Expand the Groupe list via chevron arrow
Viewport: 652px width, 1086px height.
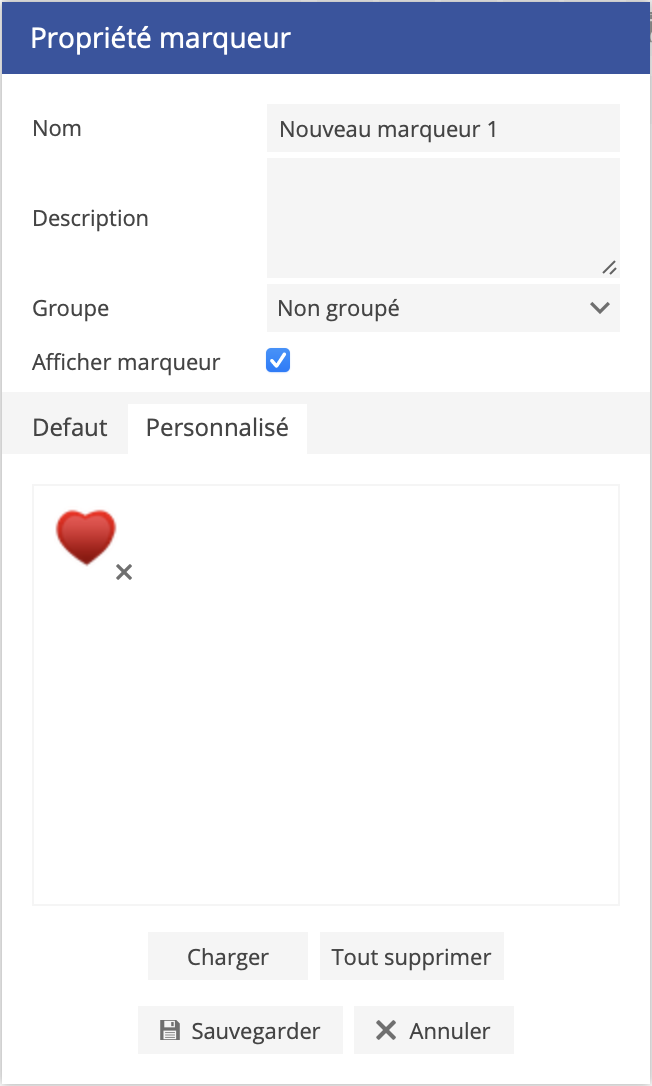coord(600,308)
